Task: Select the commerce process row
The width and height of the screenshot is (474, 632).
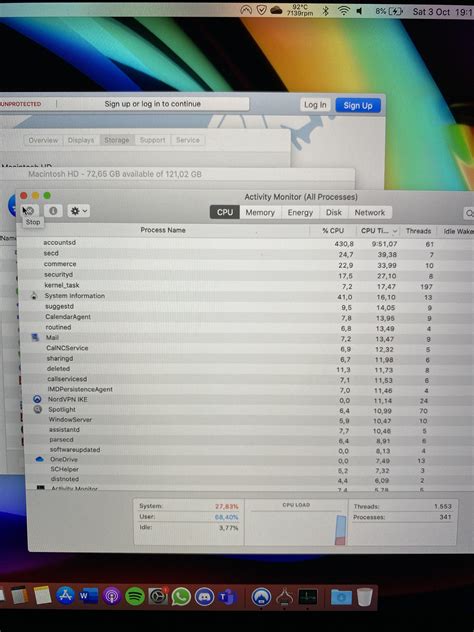Action: 246,264
